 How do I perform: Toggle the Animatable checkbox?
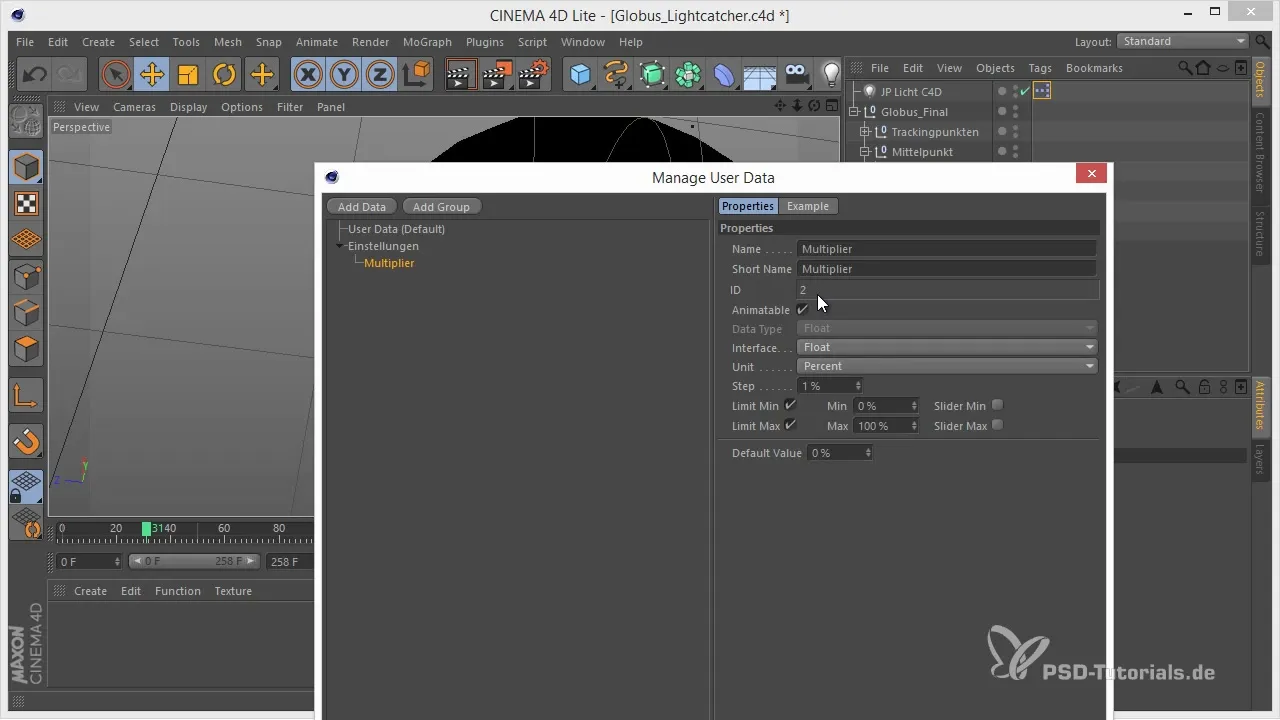tap(803, 309)
